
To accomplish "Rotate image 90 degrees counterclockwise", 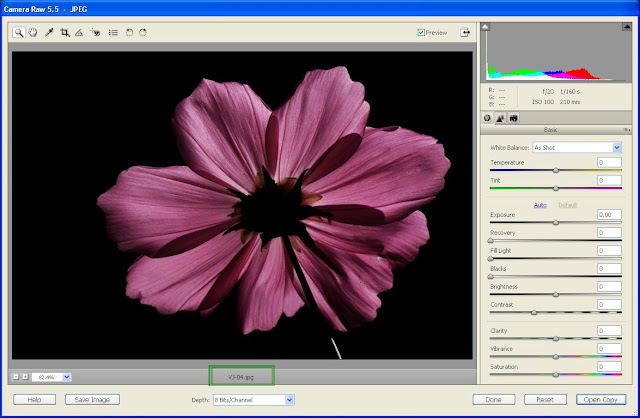I will (128, 32).
